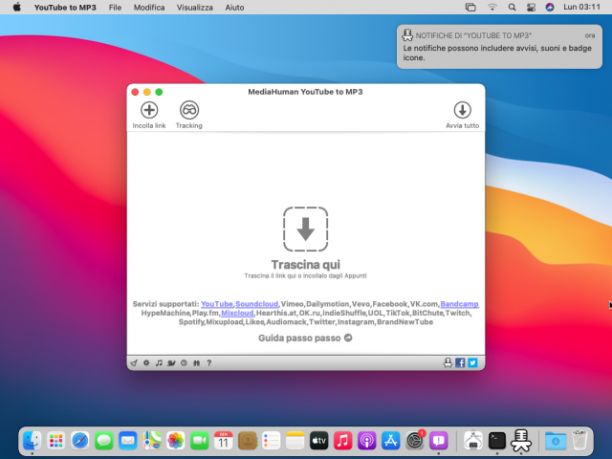The width and height of the screenshot is (612, 459).
Task: Click the broom clear-list icon in status bar
Action: coord(134,363)
